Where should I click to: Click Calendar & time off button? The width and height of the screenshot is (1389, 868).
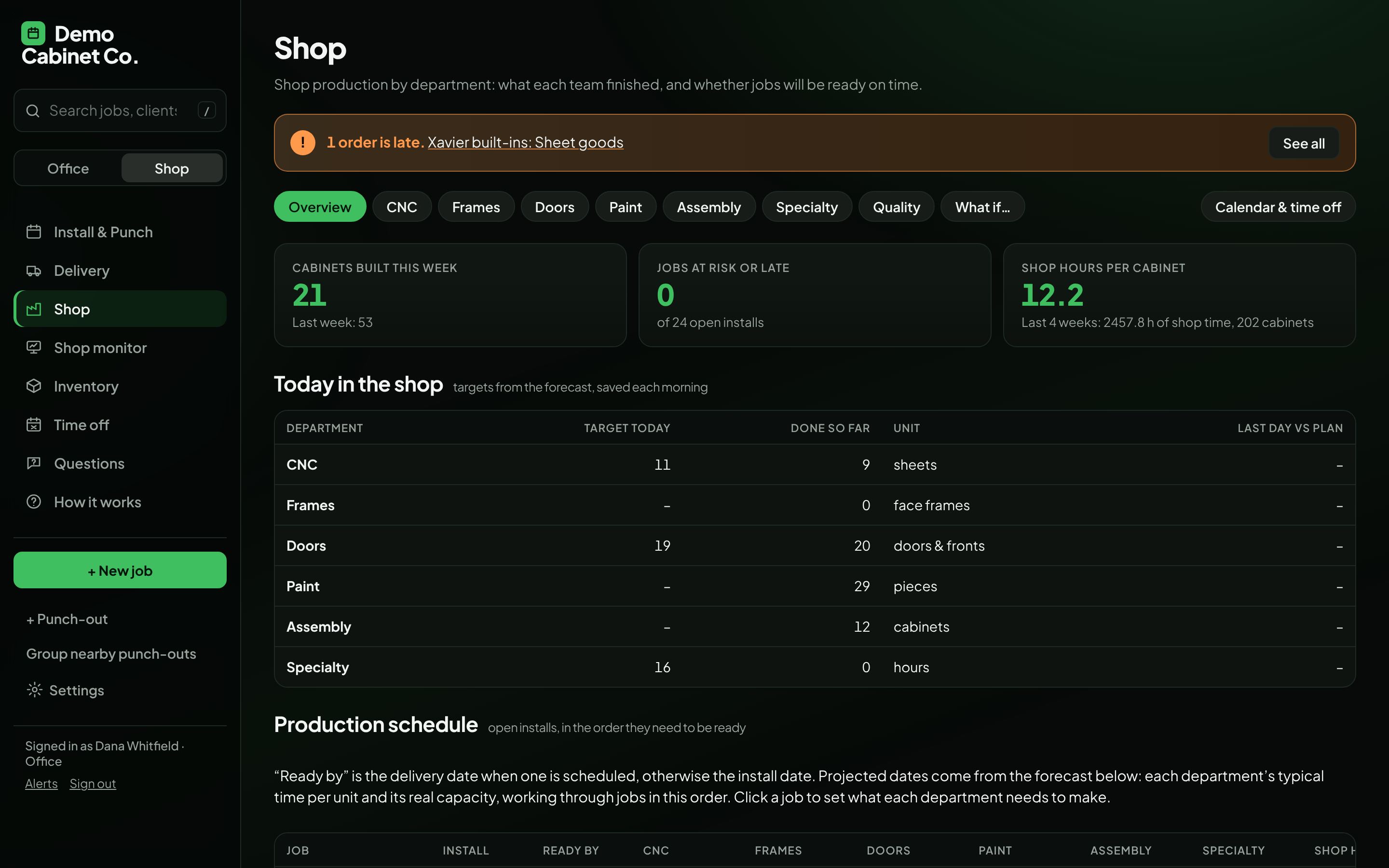1278,207
